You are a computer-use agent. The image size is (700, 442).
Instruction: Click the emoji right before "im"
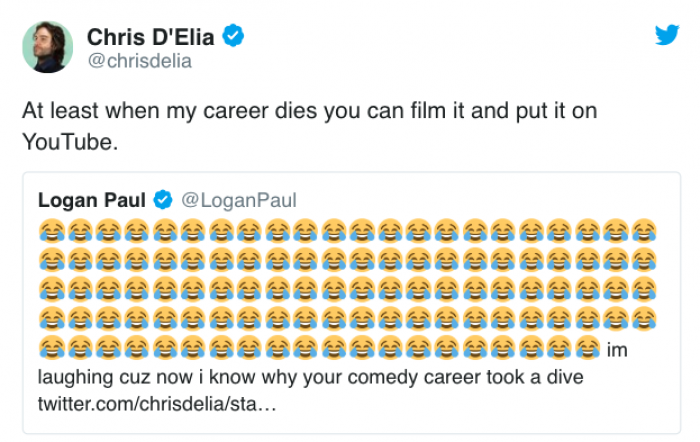(x=590, y=350)
